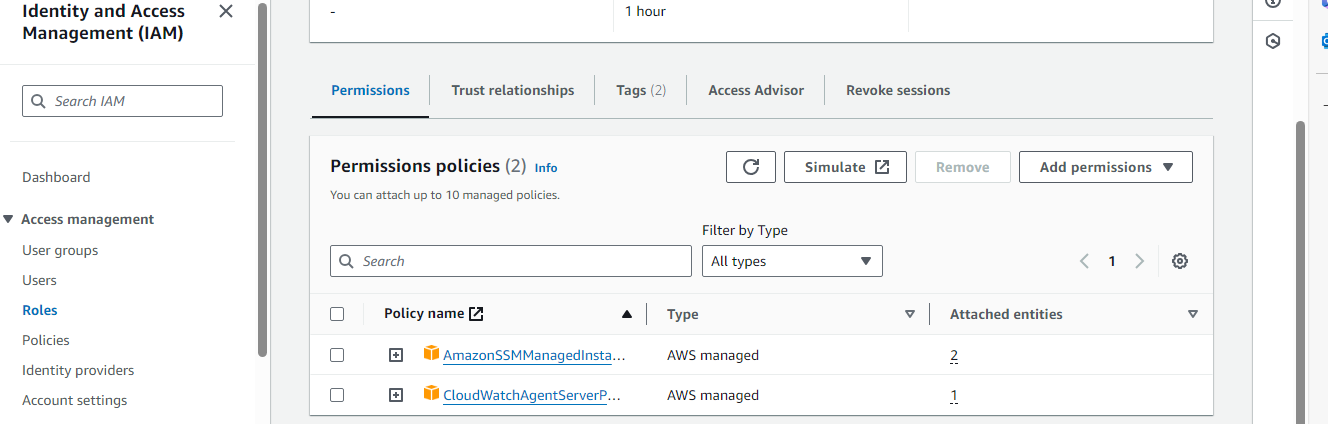1328x424 pixels.
Task: Click the sidebar vertical scrollbar
Action: (262, 180)
